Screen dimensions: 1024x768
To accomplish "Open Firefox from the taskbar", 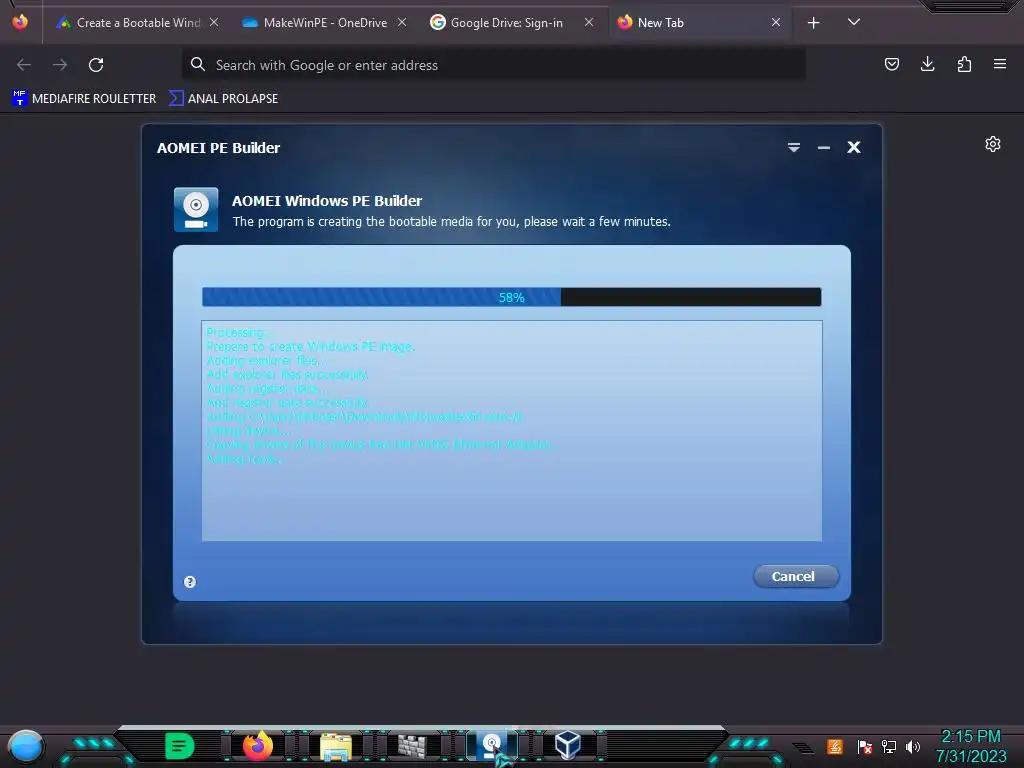I will [258, 746].
